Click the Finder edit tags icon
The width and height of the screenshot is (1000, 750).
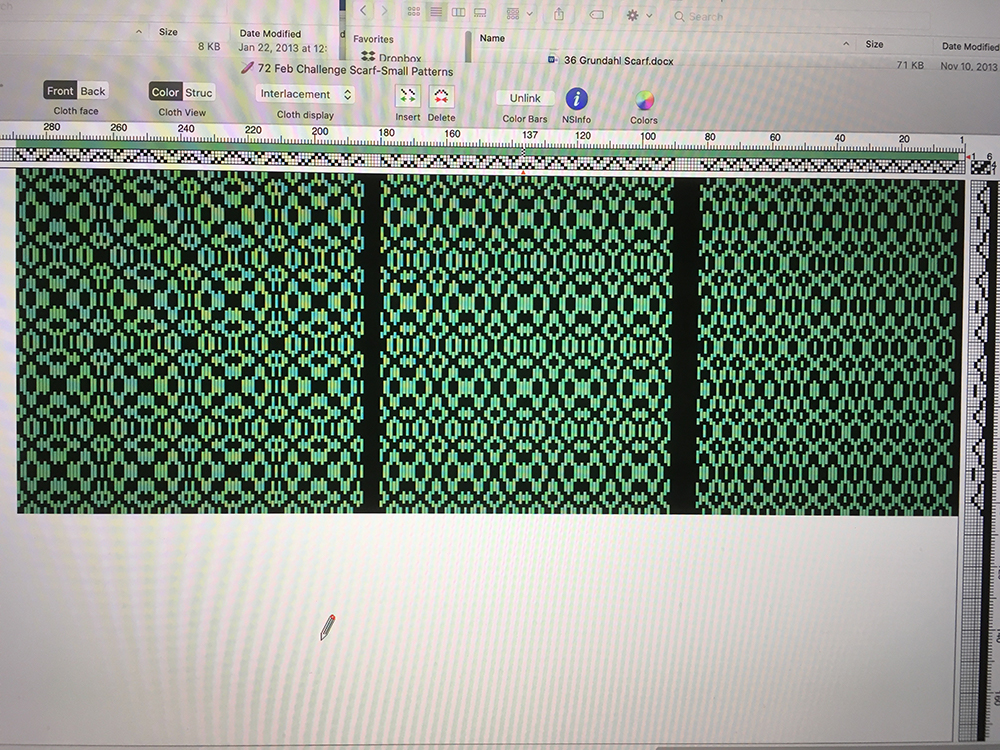596,14
